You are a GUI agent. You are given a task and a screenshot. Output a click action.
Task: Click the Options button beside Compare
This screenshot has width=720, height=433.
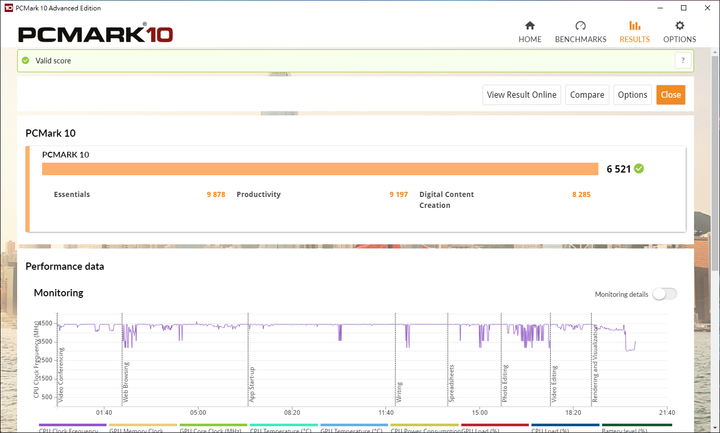632,95
